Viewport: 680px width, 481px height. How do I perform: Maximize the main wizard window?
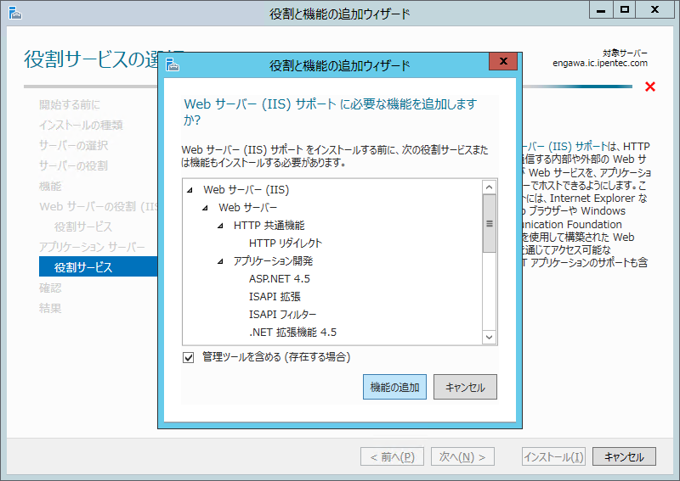click(624, 10)
